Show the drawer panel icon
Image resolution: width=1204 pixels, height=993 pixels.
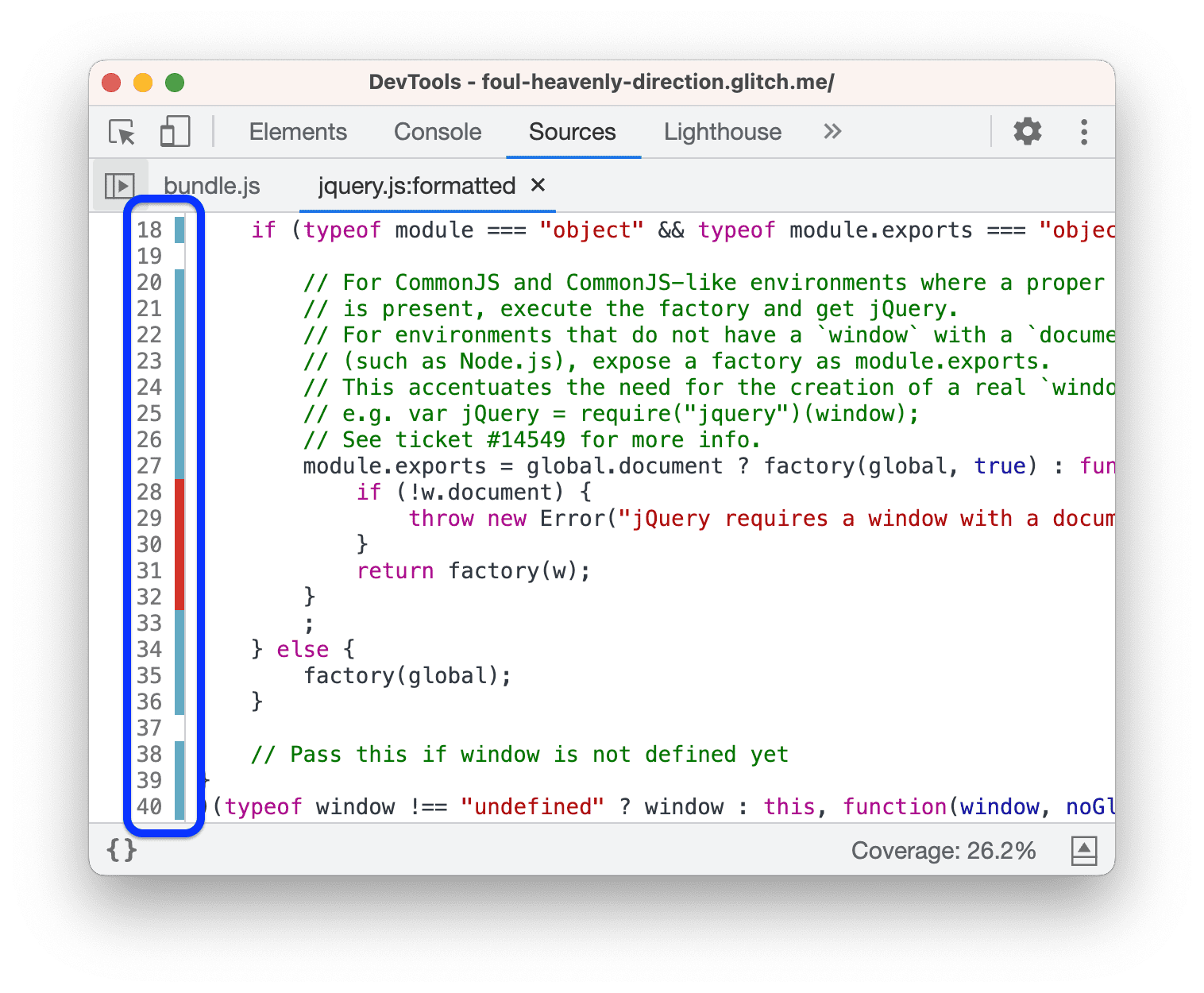(1084, 851)
